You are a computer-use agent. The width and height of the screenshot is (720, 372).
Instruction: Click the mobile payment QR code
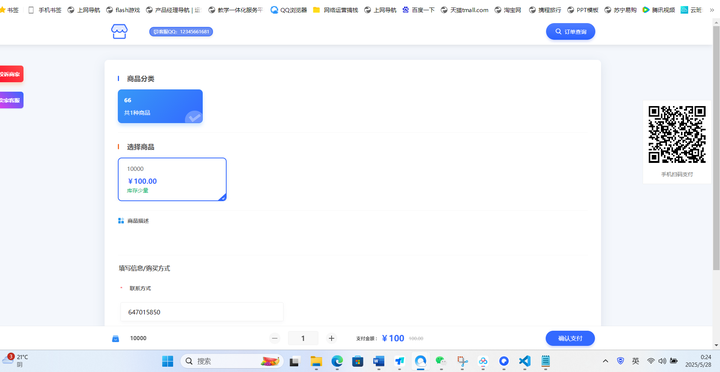pos(677,134)
